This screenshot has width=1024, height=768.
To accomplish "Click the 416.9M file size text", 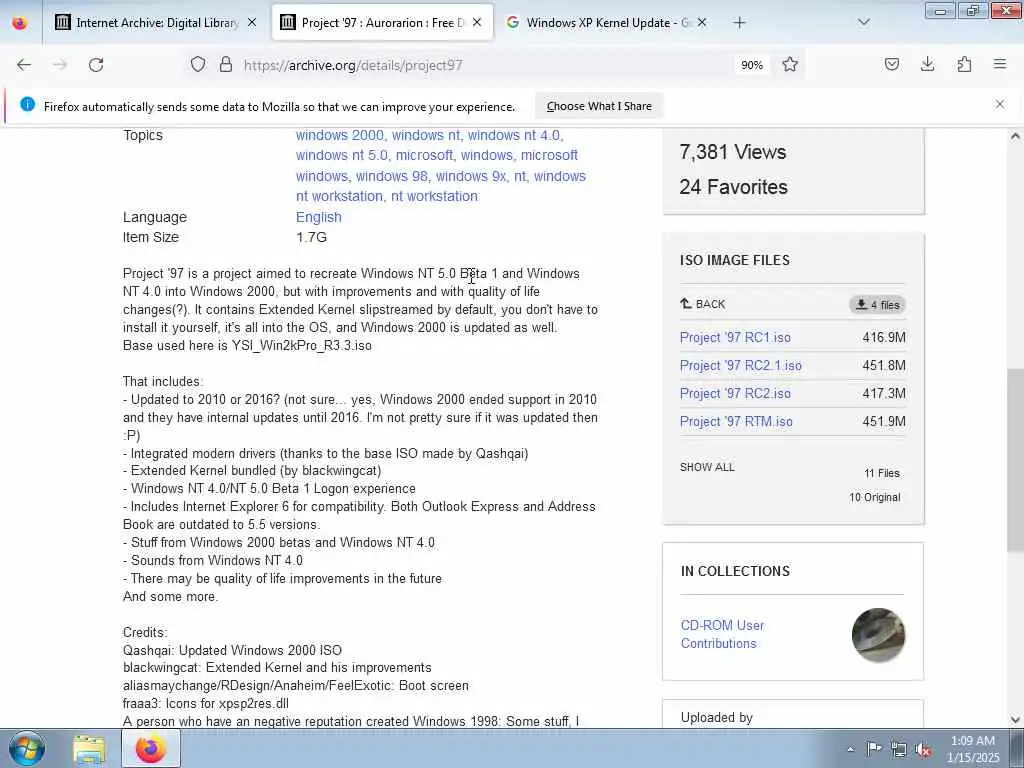I will (x=884, y=338).
